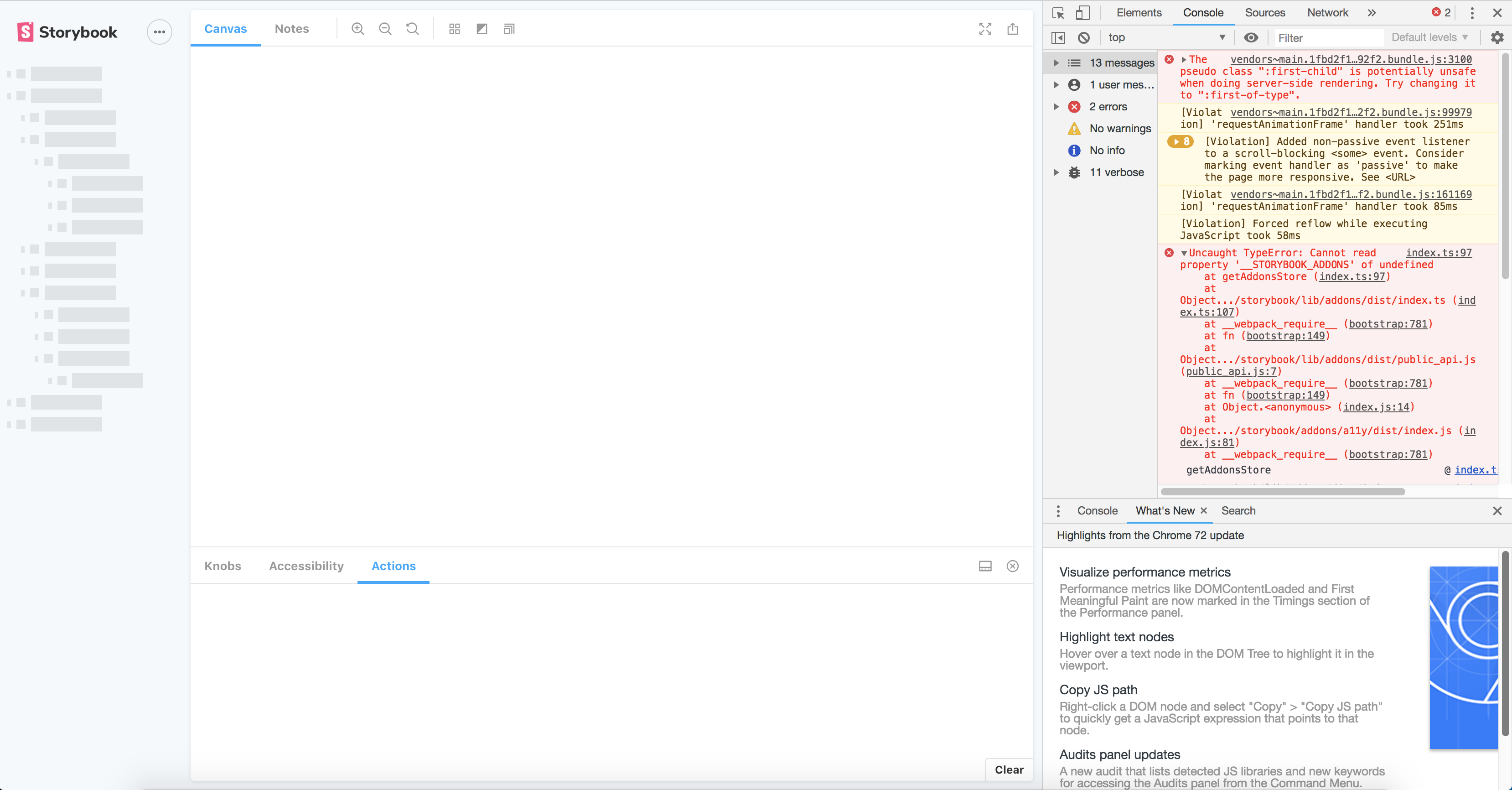Switch to the Notes tab
Image resolution: width=1512 pixels, height=790 pixels.
click(292, 28)
